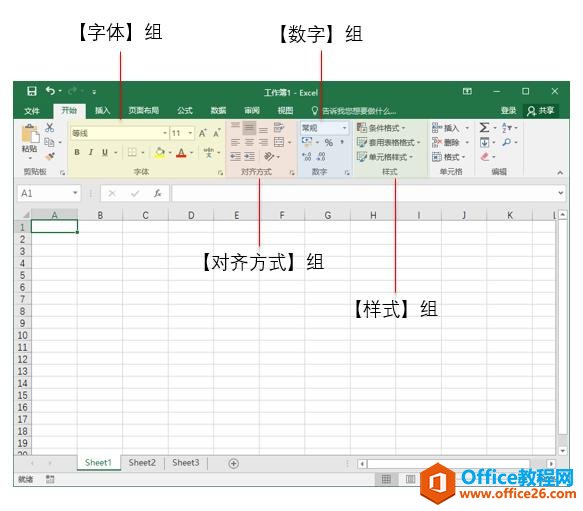Screen dimensions: 583x511
Task: Open 对齐方式 group dialog launcher
Action: [x=292, y=173]
